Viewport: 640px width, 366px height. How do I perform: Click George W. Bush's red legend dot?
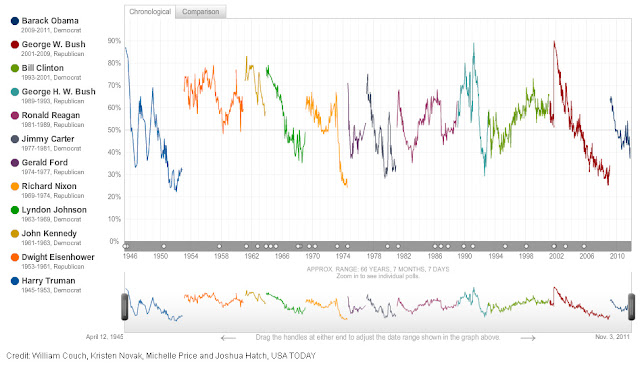click(15, 45)
